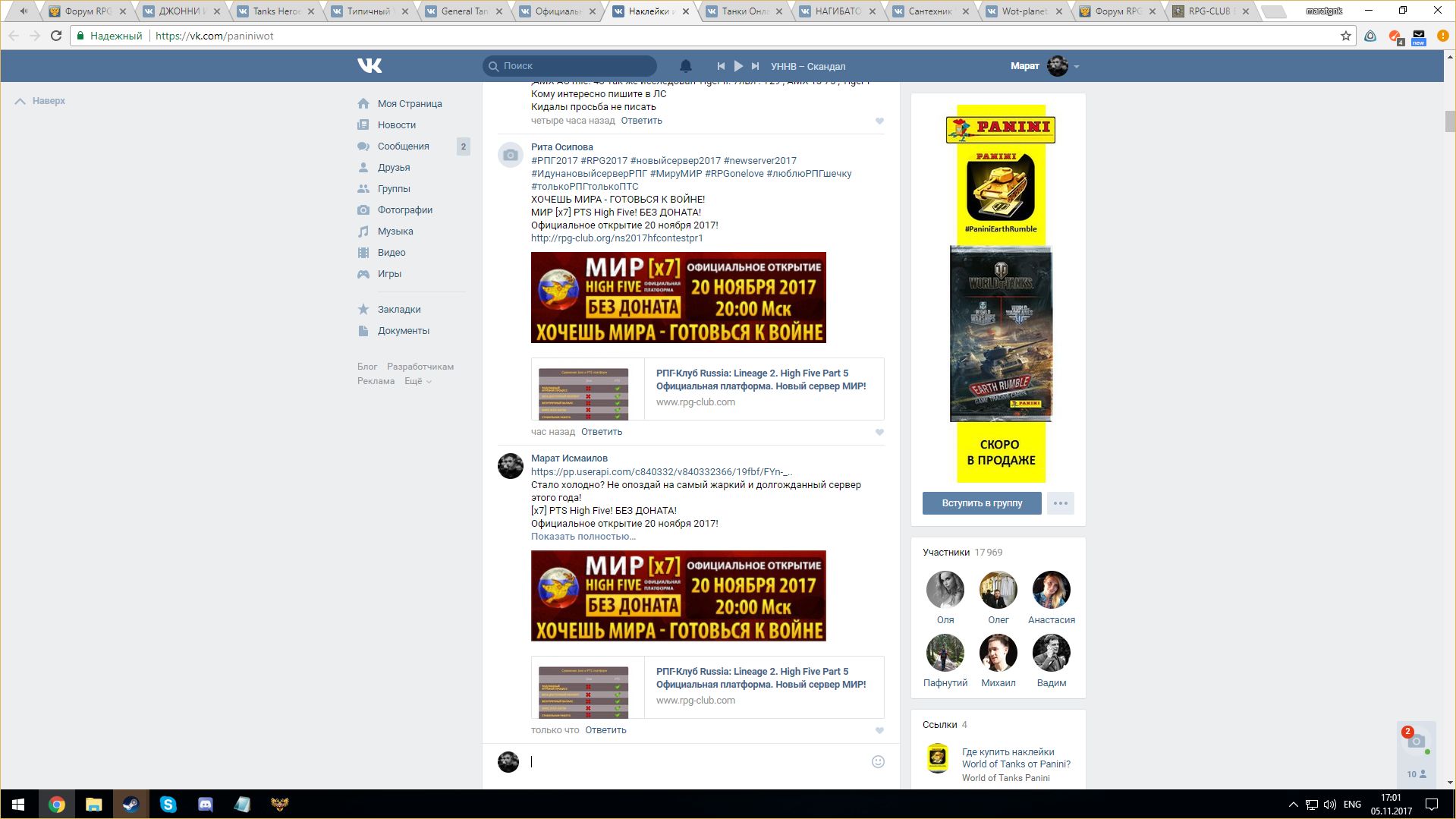Reply to the post from час назад
This screenshot has height=819, width=1456.
(602, 432)
